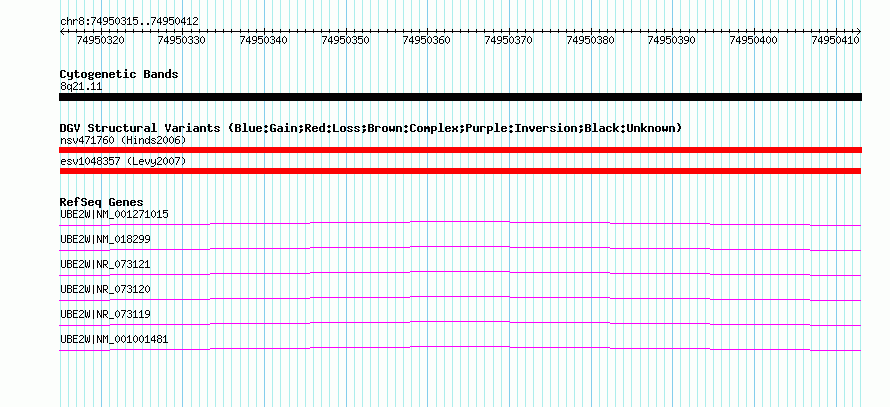Open the UBE2W|NR_073120 transcript label

[106, 289]
